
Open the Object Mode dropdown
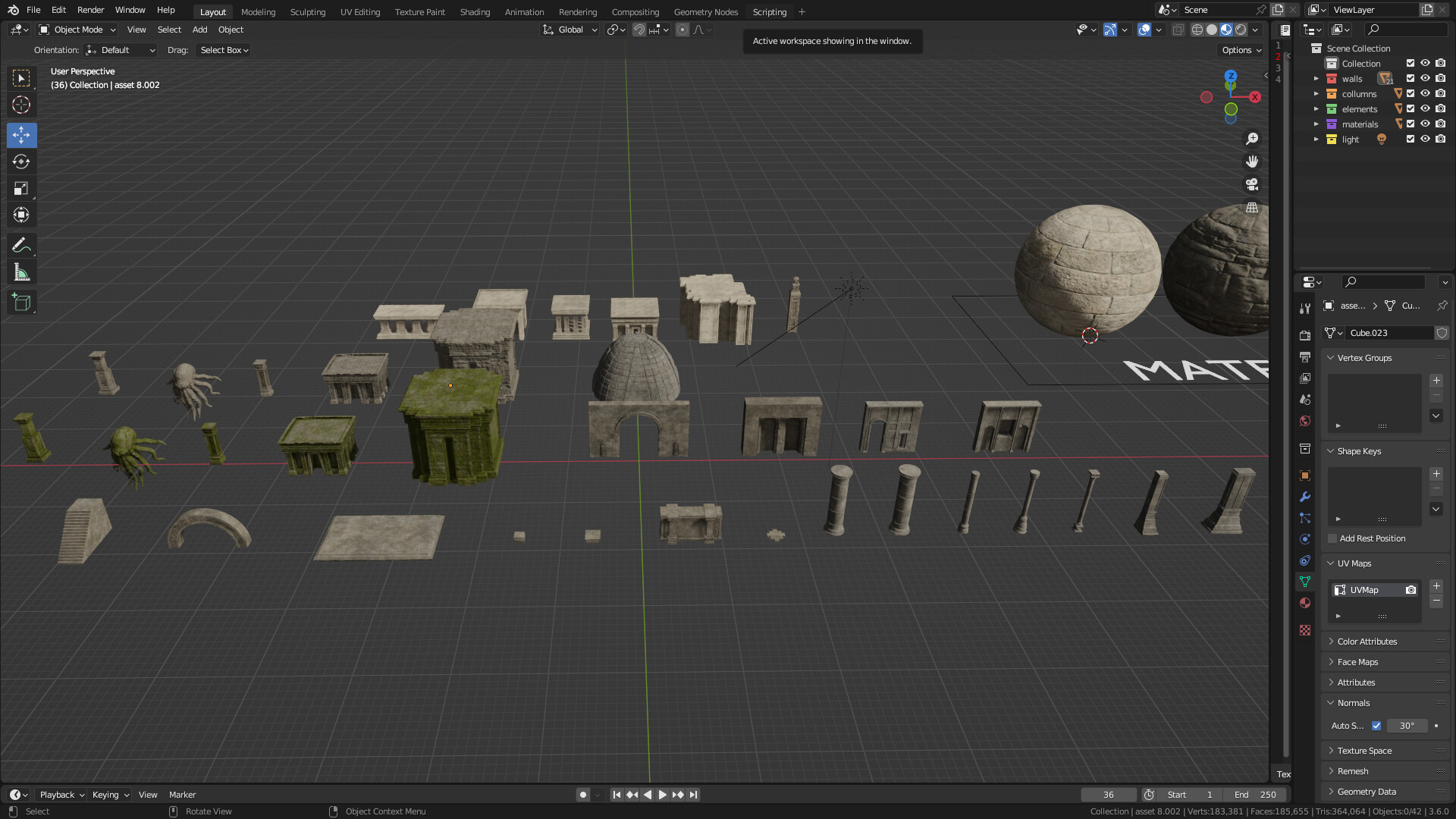(77, 30)
